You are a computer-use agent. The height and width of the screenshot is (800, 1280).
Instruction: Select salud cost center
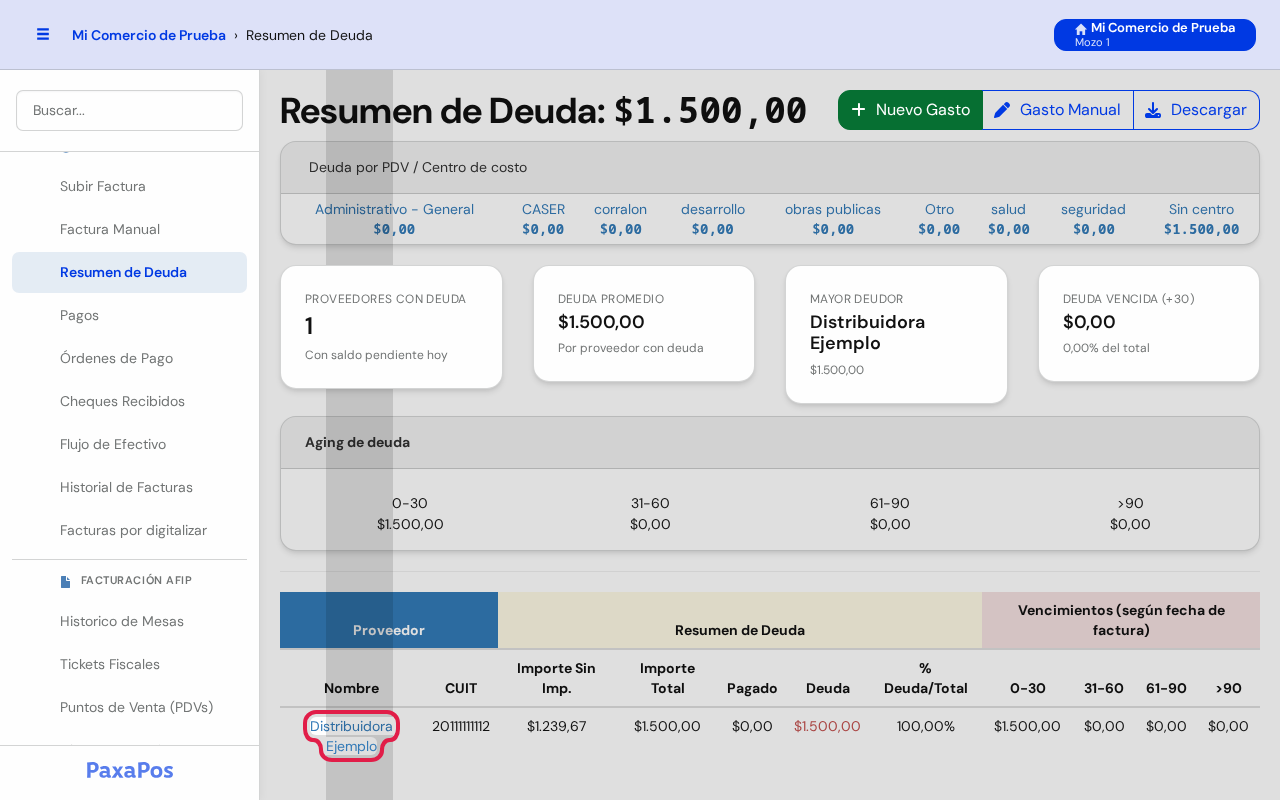pyautogui.click(x=1008, y=219)
